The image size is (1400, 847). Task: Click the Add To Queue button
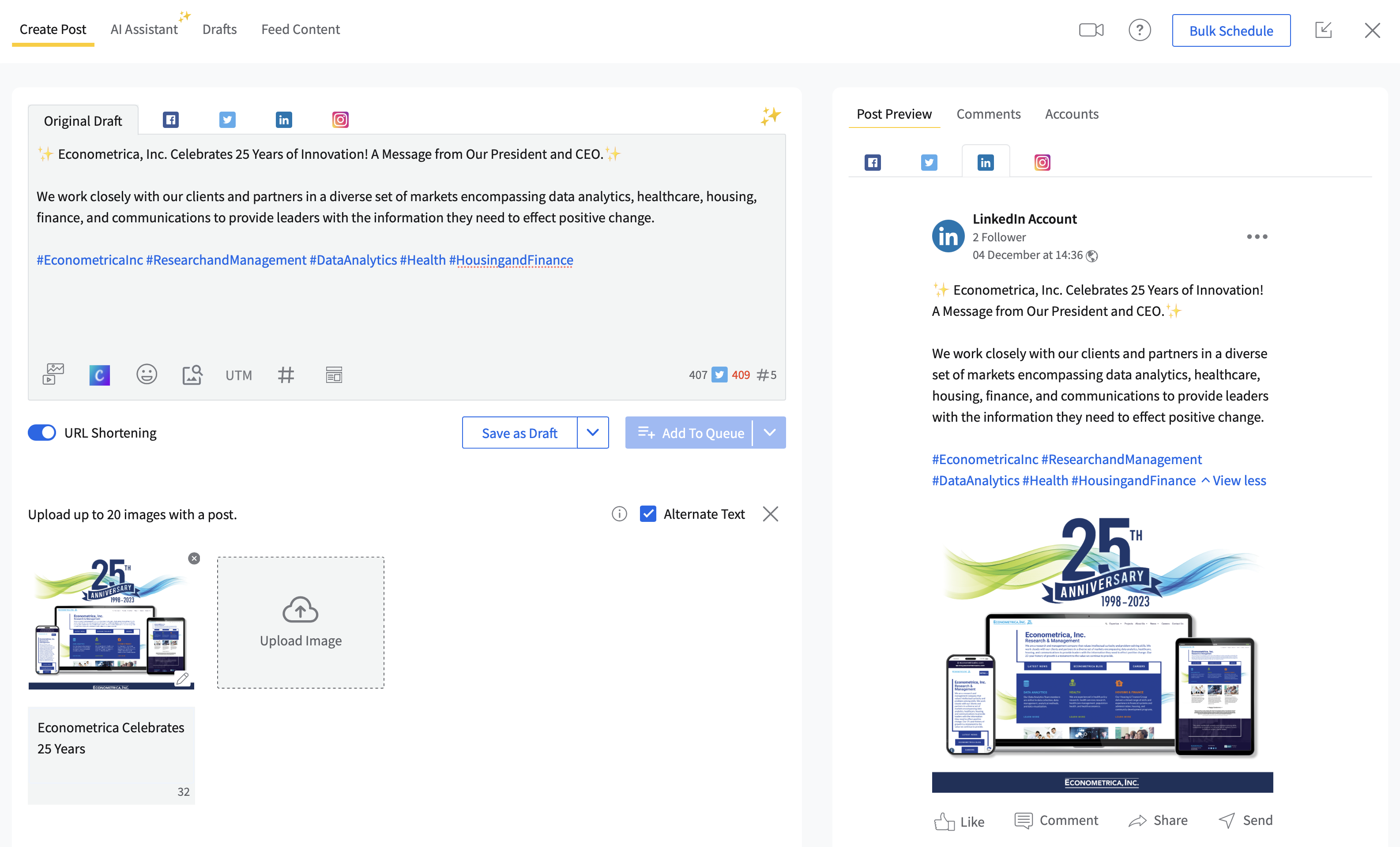(x=689, y=432)
